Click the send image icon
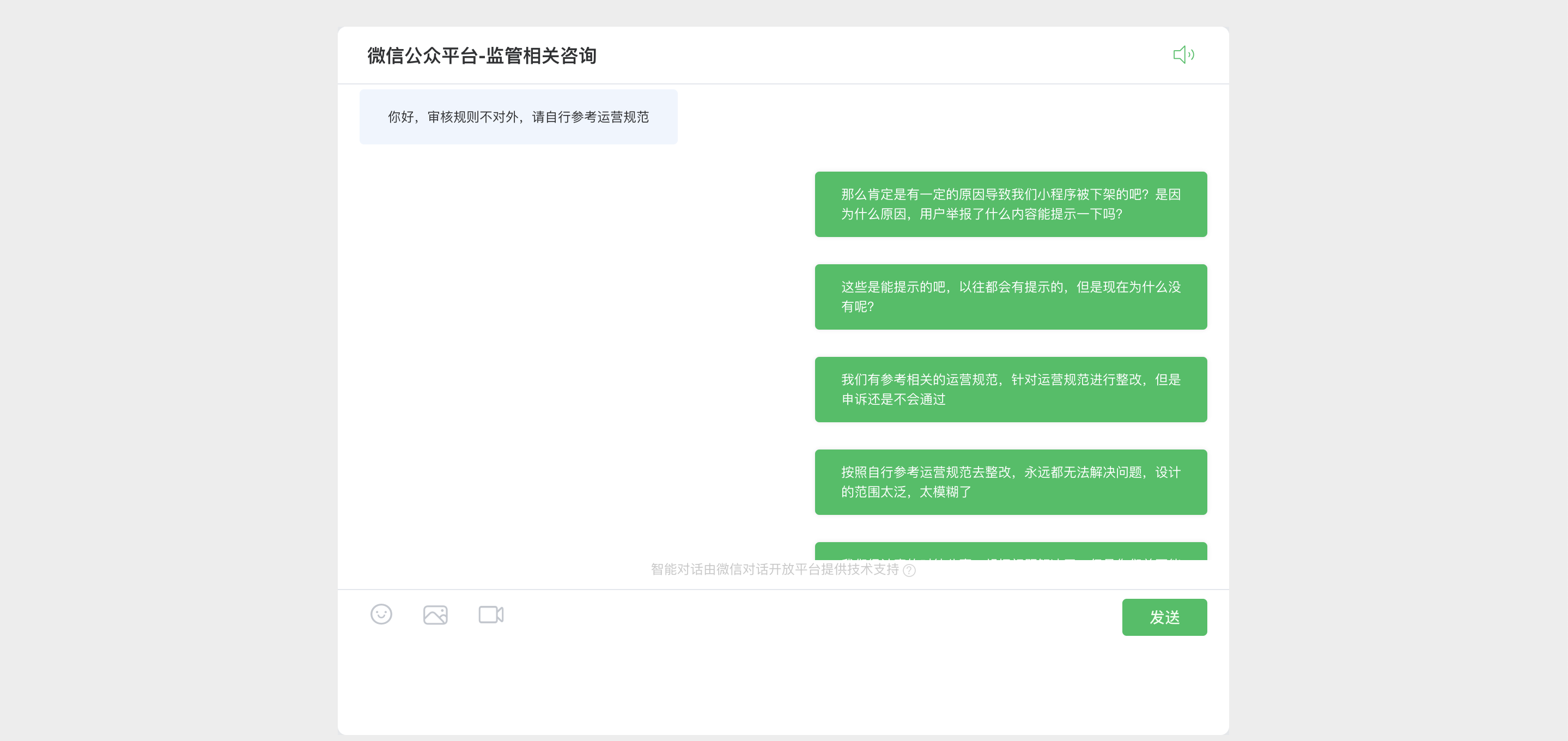 435,615
